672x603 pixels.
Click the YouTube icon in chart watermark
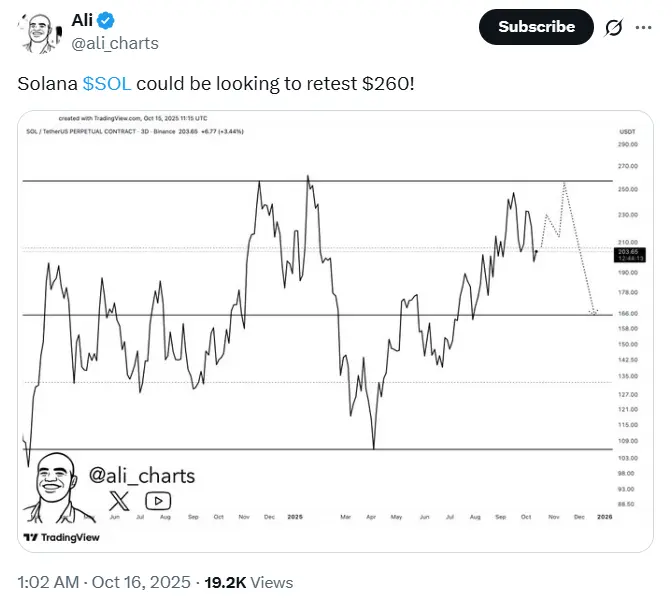[158, 500]
